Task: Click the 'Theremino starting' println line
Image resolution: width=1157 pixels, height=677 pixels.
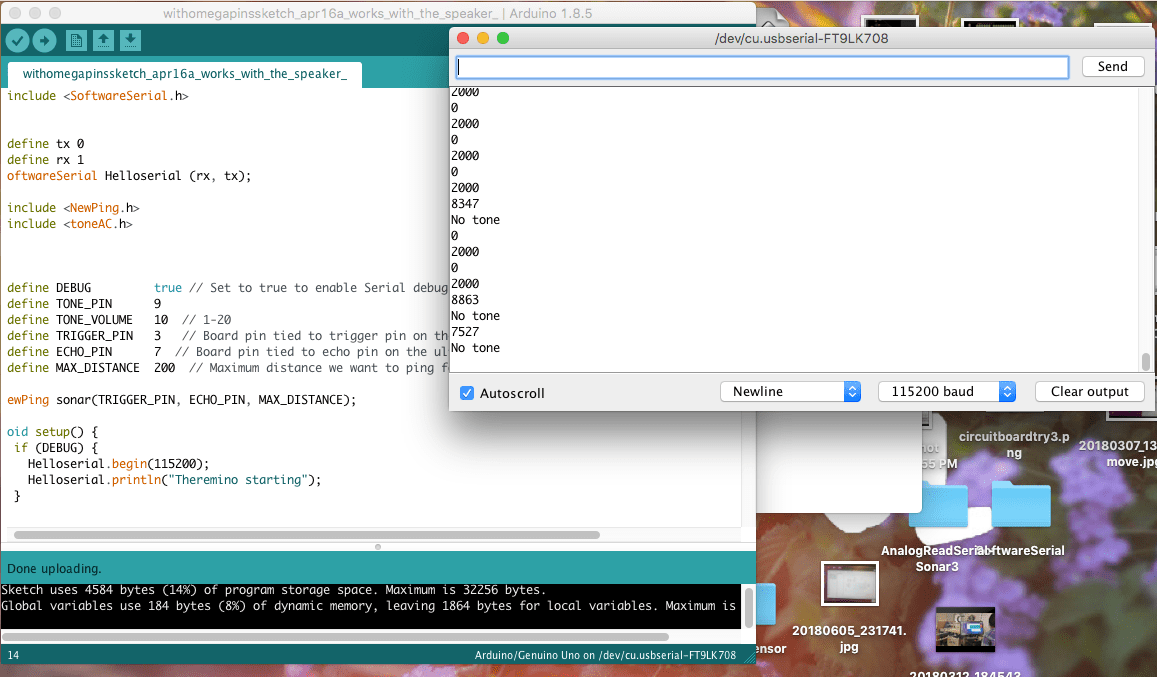Action: pos(175,480)
